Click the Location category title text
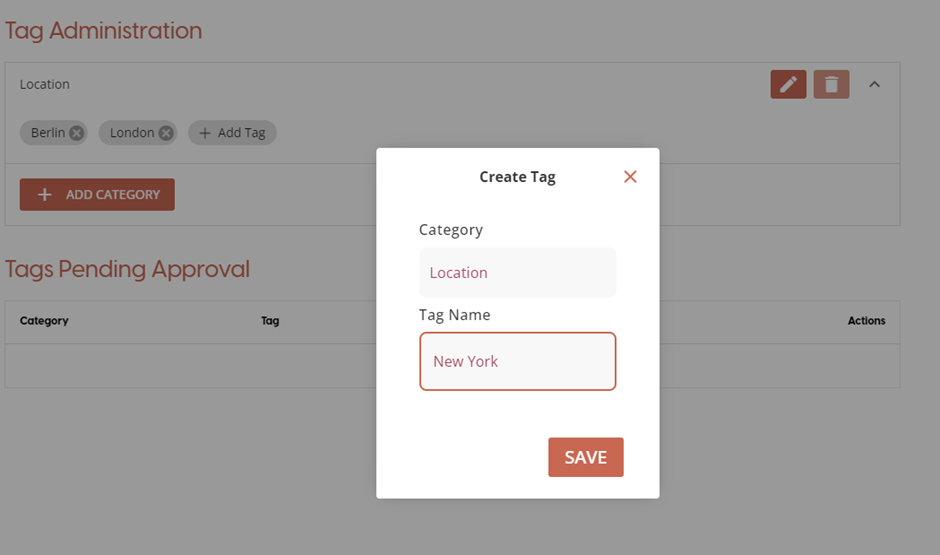This screenshot has height=555, width=940. 45,85
